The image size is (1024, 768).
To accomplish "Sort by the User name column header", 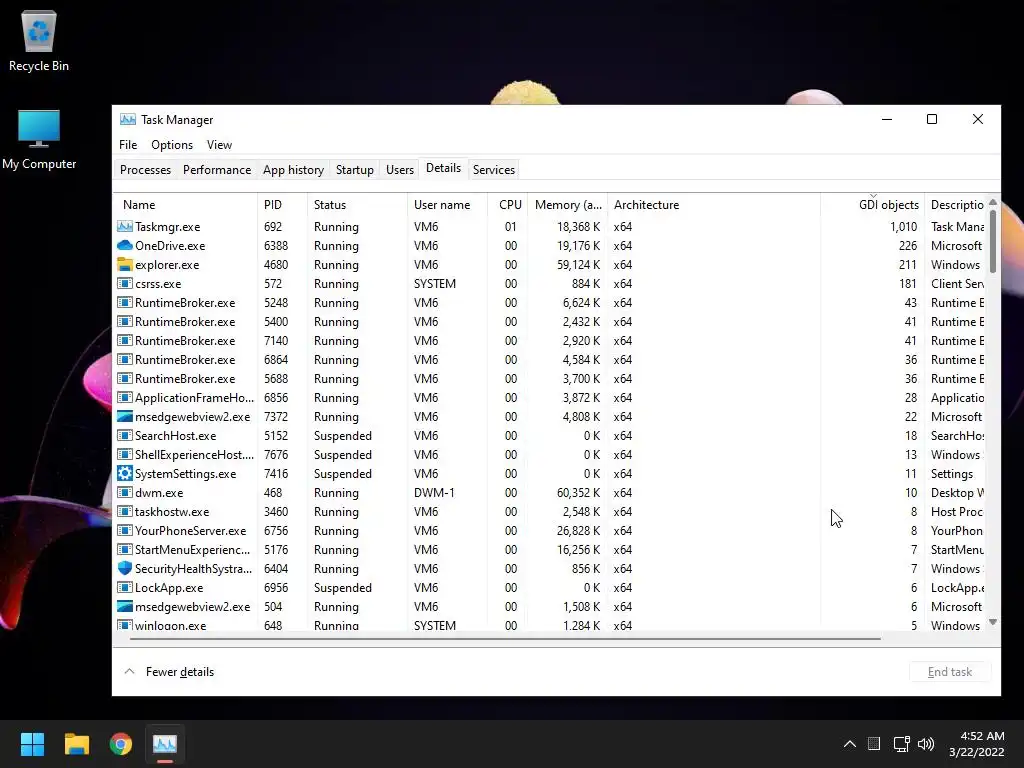I will click(447, 204).
